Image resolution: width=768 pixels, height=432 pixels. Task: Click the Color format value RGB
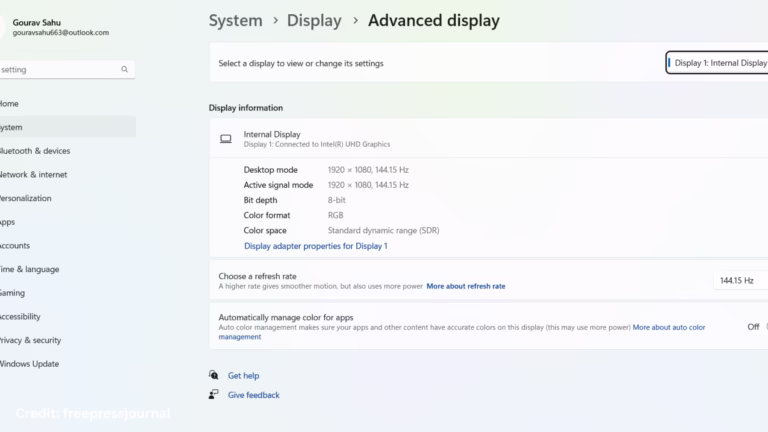(336, 215)
